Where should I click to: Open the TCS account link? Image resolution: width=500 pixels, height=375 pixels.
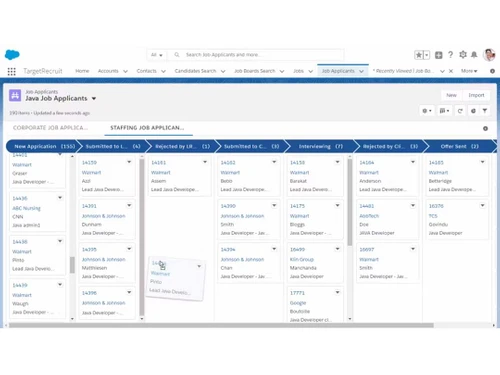click(x=433, y=216)
